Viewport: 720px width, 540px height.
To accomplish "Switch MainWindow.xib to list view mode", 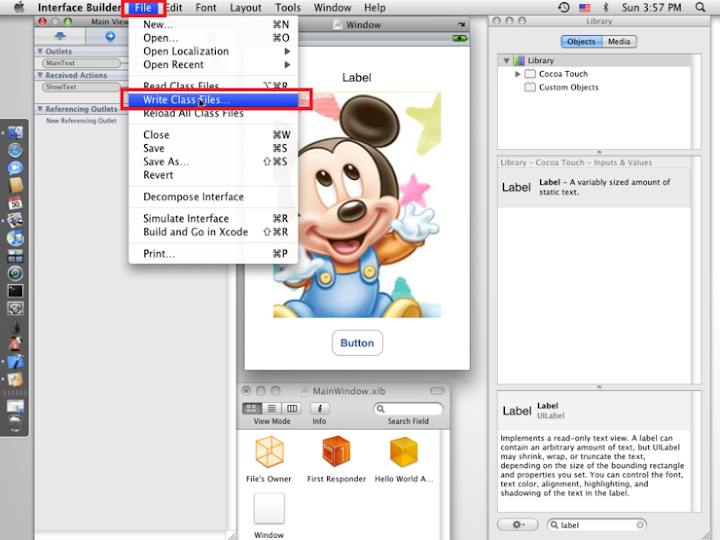I will tap(272, 408).
